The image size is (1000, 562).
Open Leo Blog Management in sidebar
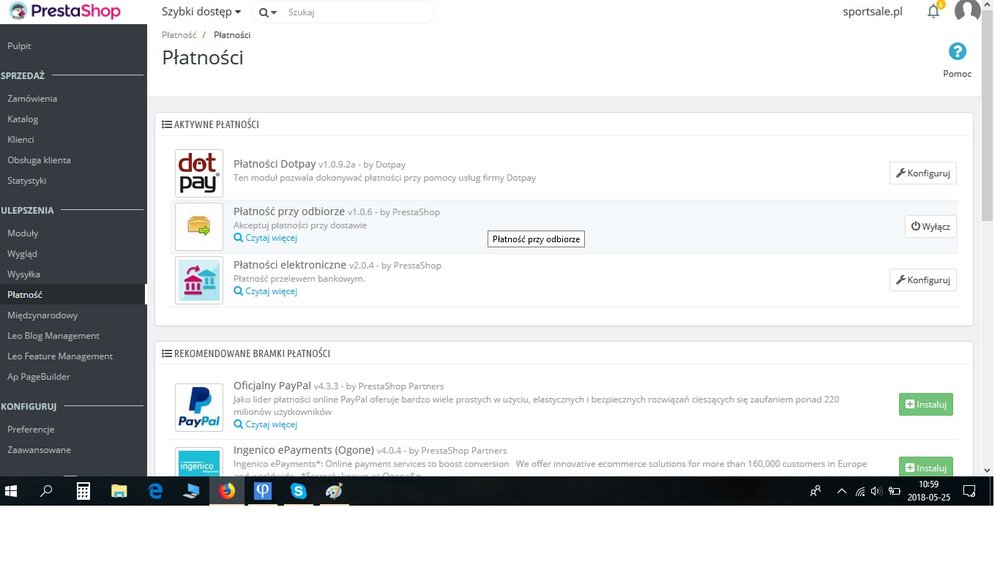[53, 336]
